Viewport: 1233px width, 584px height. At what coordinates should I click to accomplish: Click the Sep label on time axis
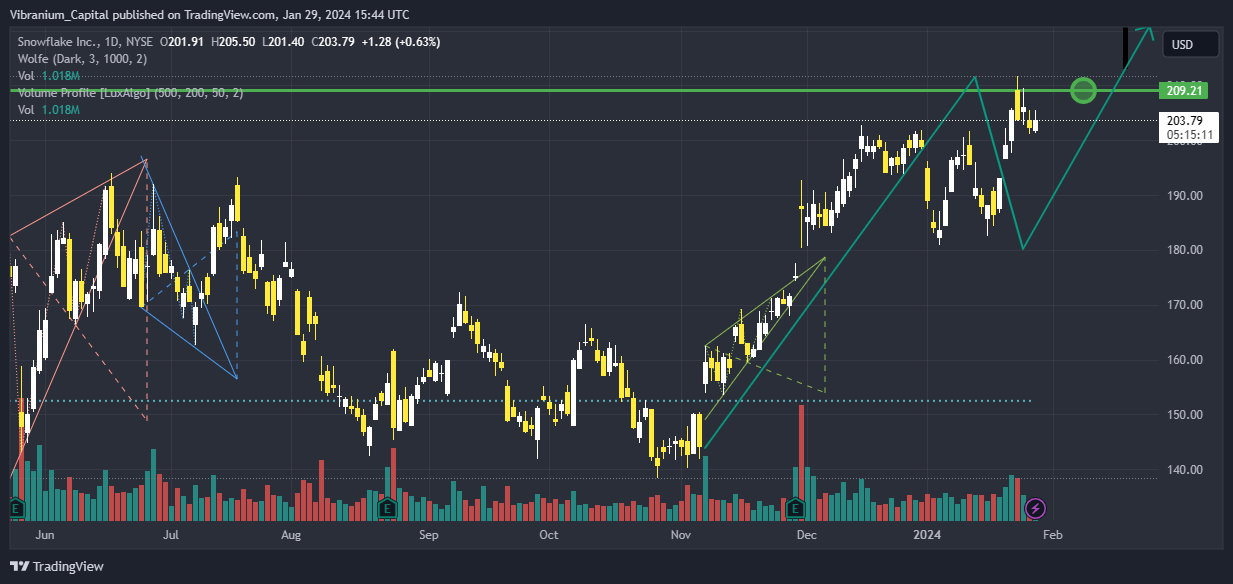click(x=428, y=535)
